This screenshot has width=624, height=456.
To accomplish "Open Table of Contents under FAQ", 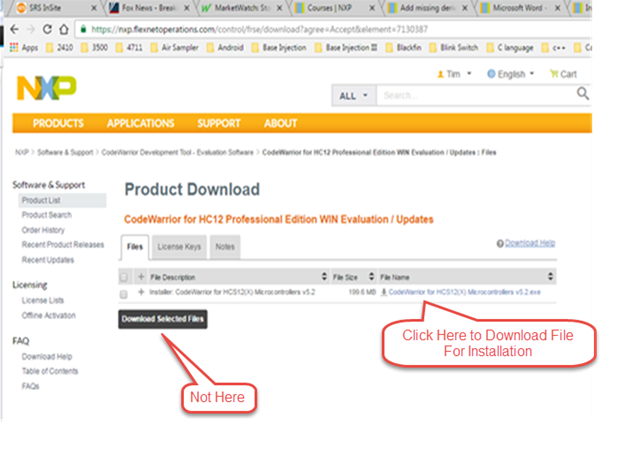I will (x=50, y=371).
